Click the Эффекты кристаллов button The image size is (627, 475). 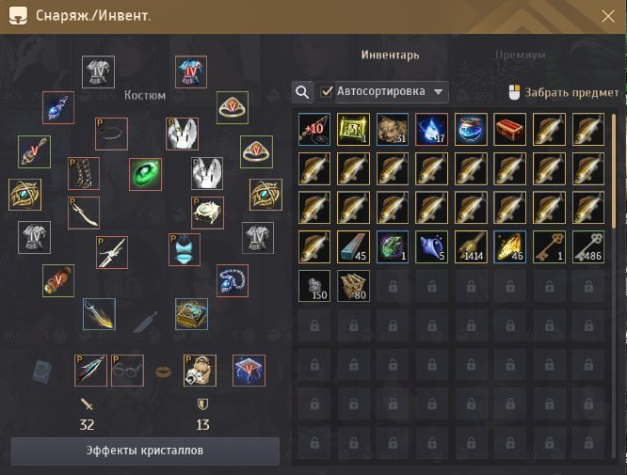[x=145, y=451]
